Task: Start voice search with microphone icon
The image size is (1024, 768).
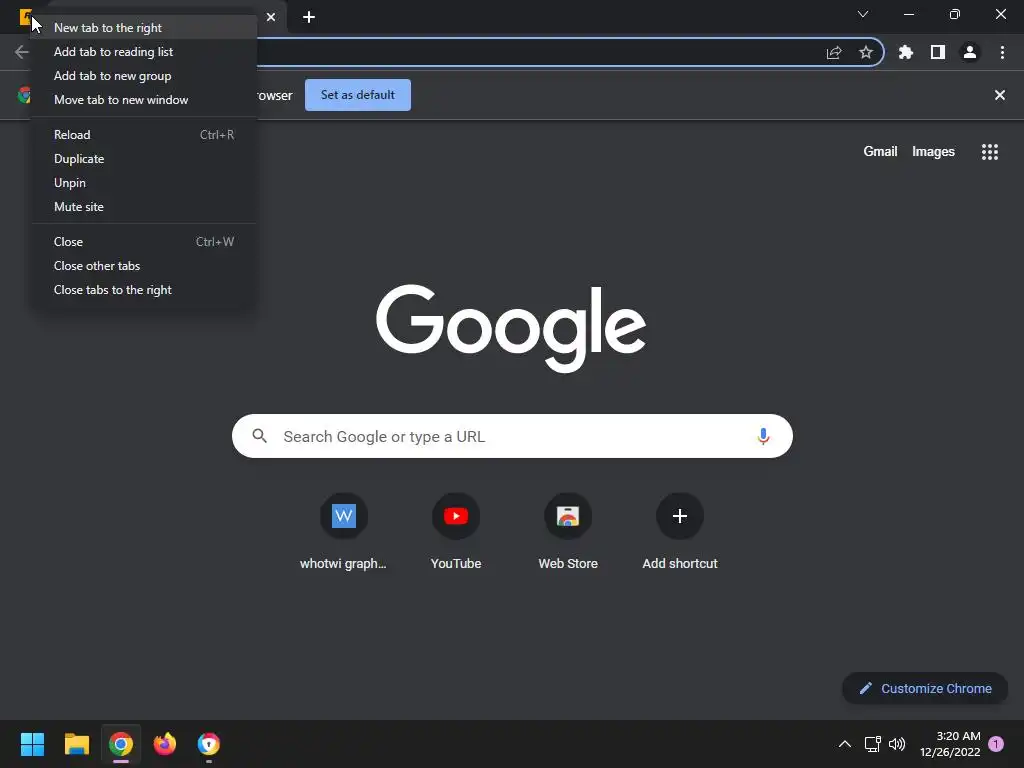Action: coord(763,436)
